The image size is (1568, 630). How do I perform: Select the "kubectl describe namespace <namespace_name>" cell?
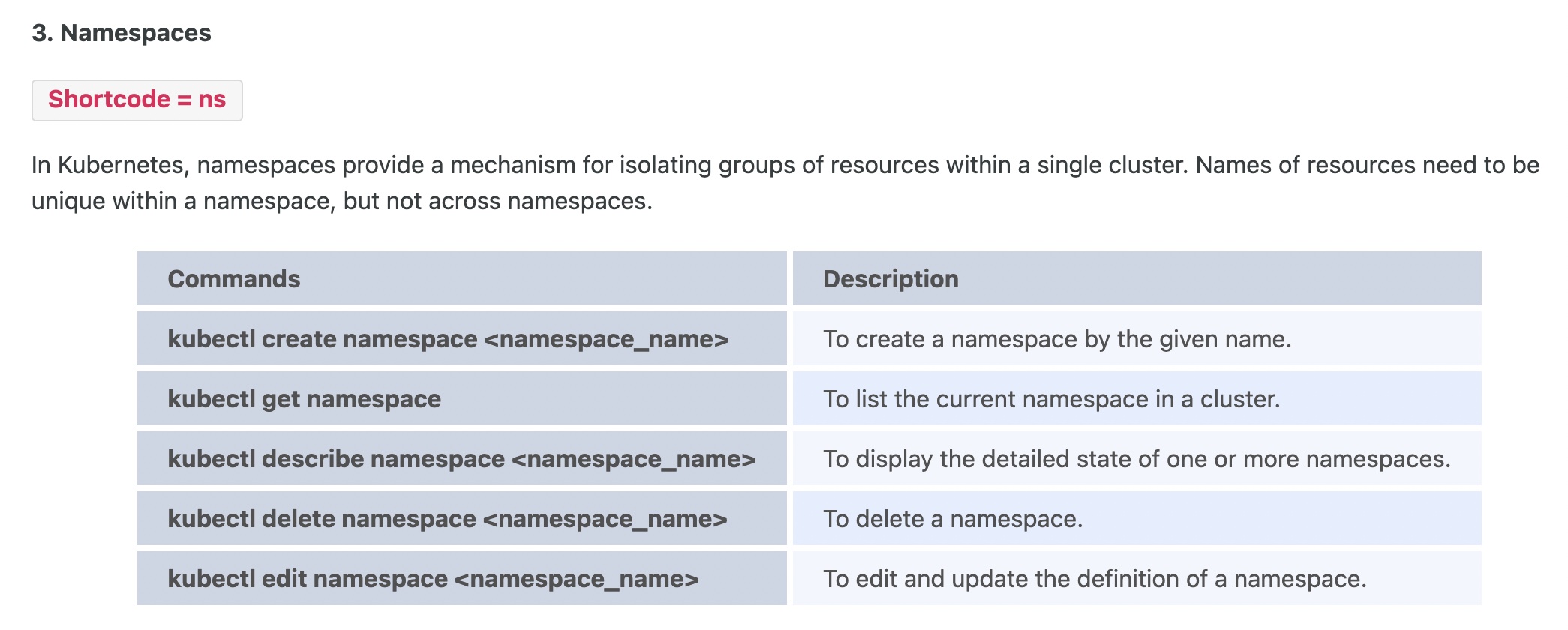[462, 458]
